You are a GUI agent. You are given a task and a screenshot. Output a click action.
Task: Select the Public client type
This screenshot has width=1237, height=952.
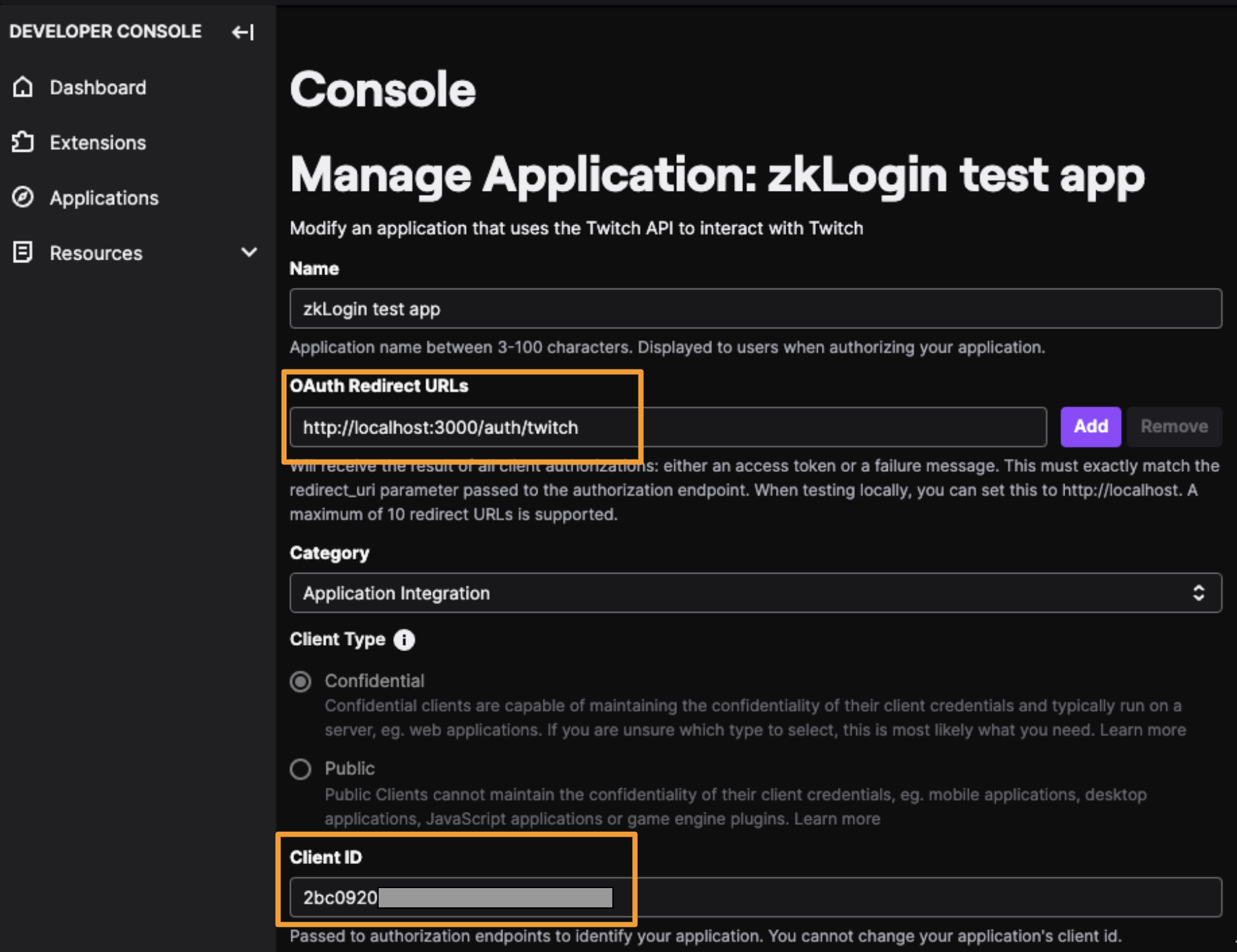tap(300, 769)
